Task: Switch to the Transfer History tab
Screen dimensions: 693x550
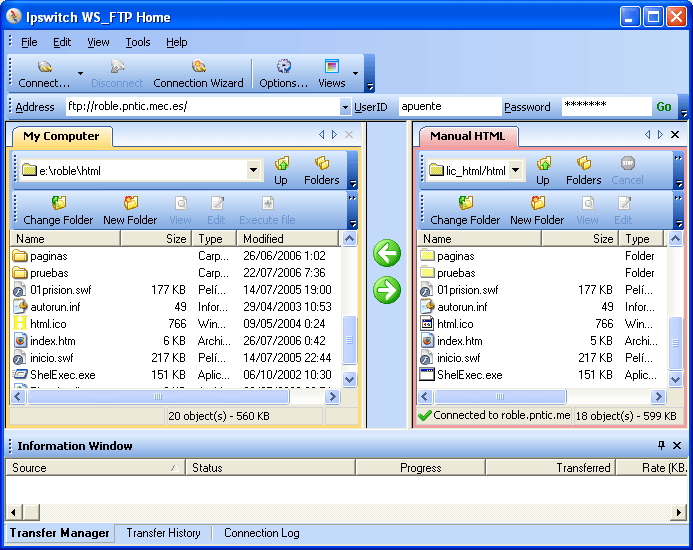Action: coord(163,533)
